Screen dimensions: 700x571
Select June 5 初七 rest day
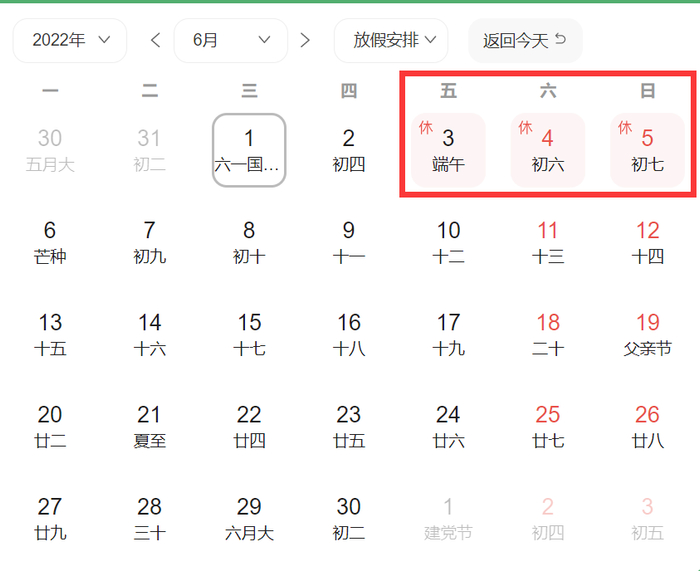tap(647, 150)
